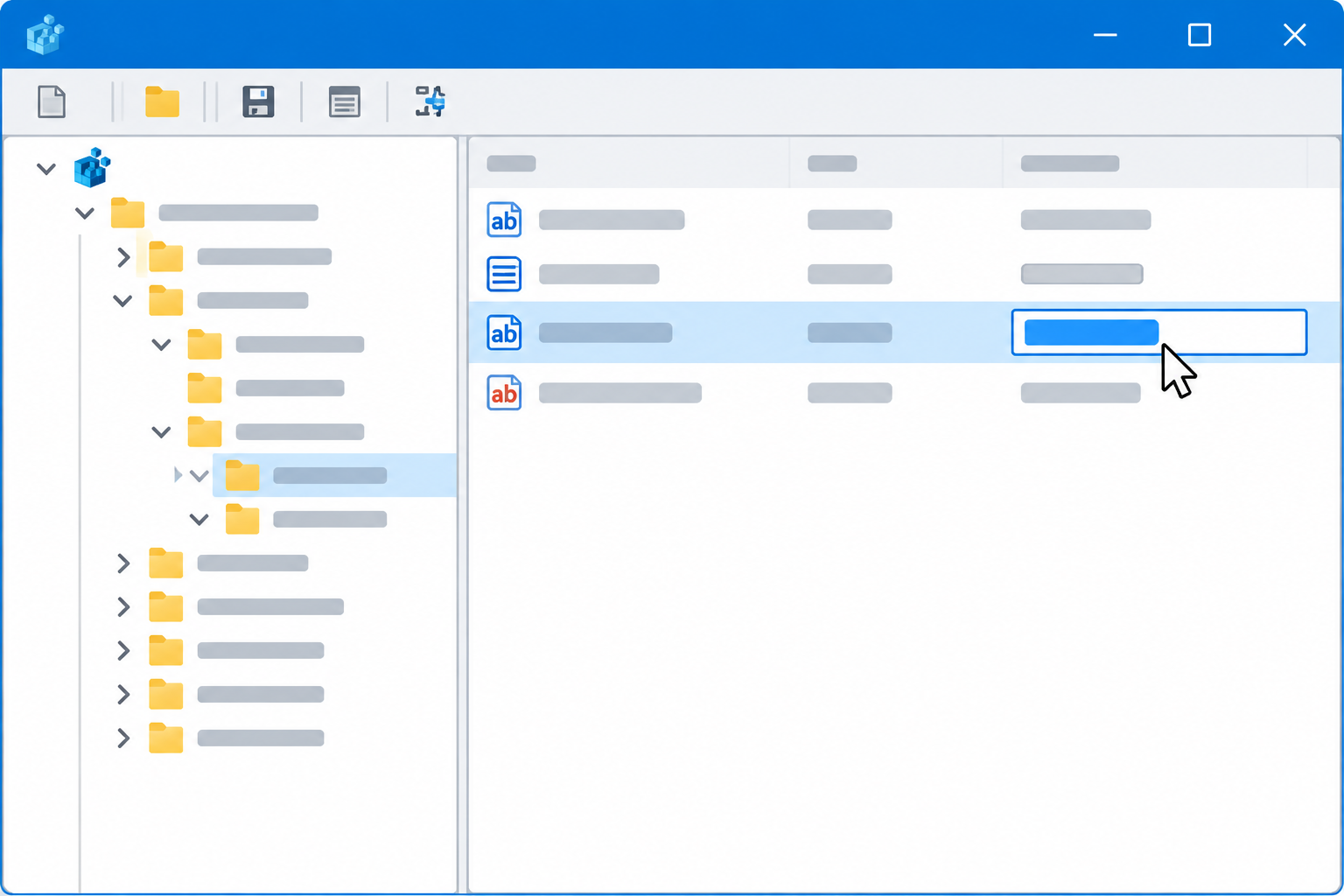Click the "ab" icon in the highlighted row
1344x896 pixels.
click(504, 332)
